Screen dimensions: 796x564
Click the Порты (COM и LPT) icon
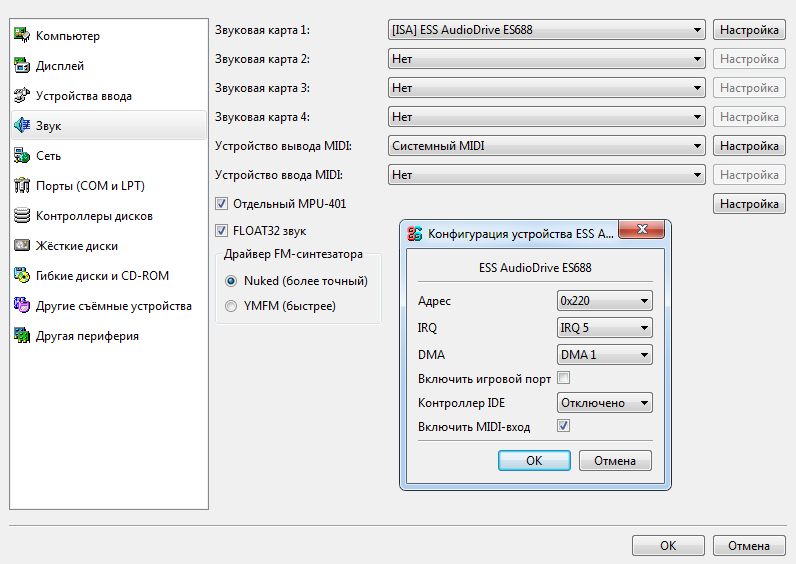[x=22, y=185]
